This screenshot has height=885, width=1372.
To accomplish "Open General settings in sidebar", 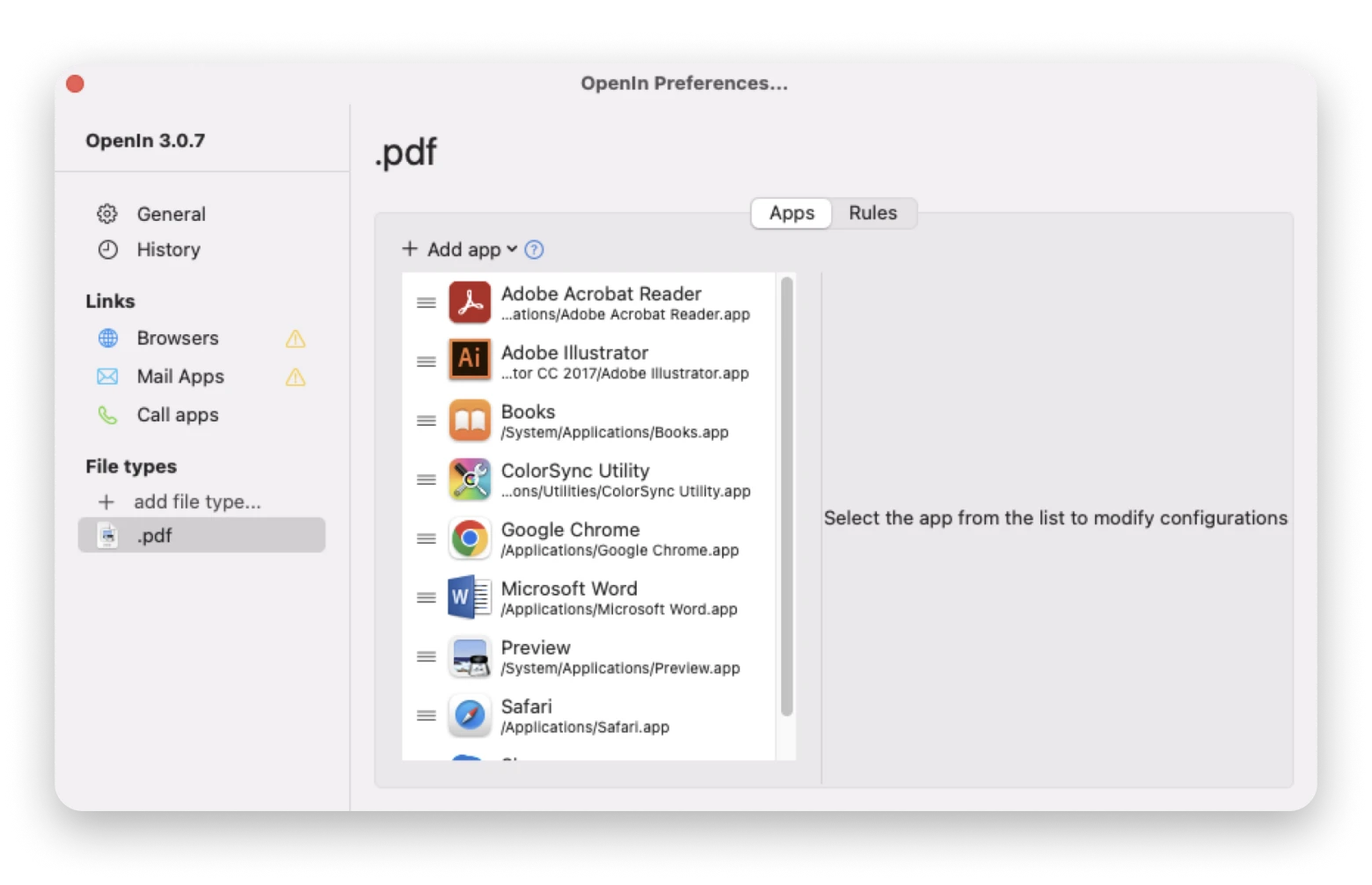I will (x=171, y=214).
